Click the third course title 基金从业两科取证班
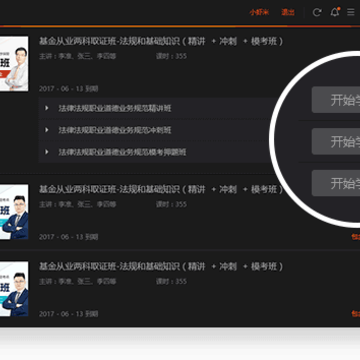This screenshot has height=360, width=360. (x=161, y=266)
